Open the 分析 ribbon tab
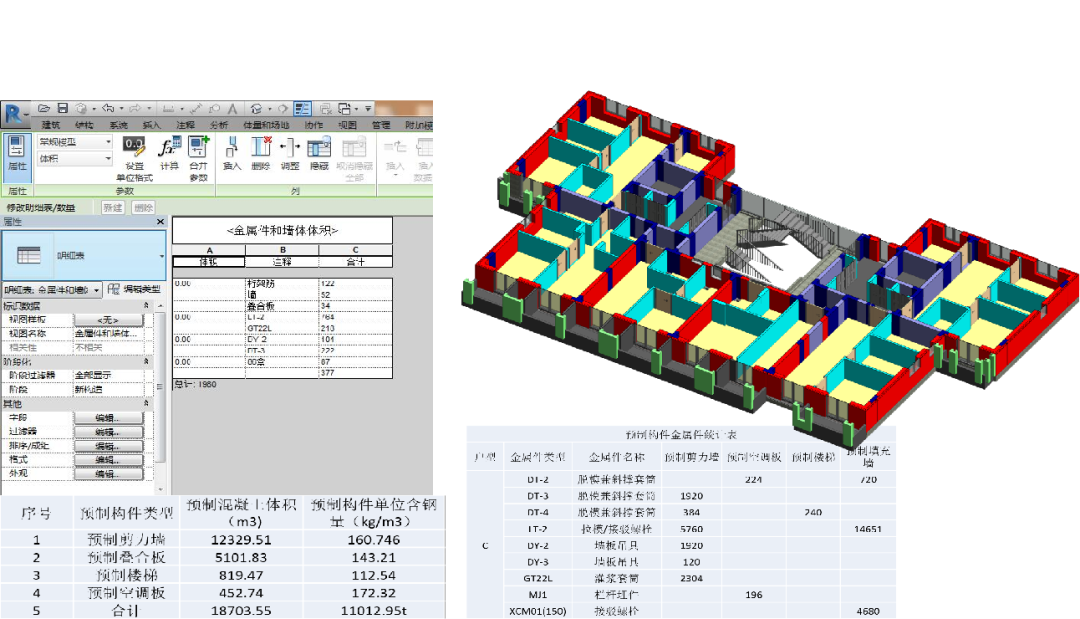Viewport: 1080px width, 619px height. tap(218, 125)
